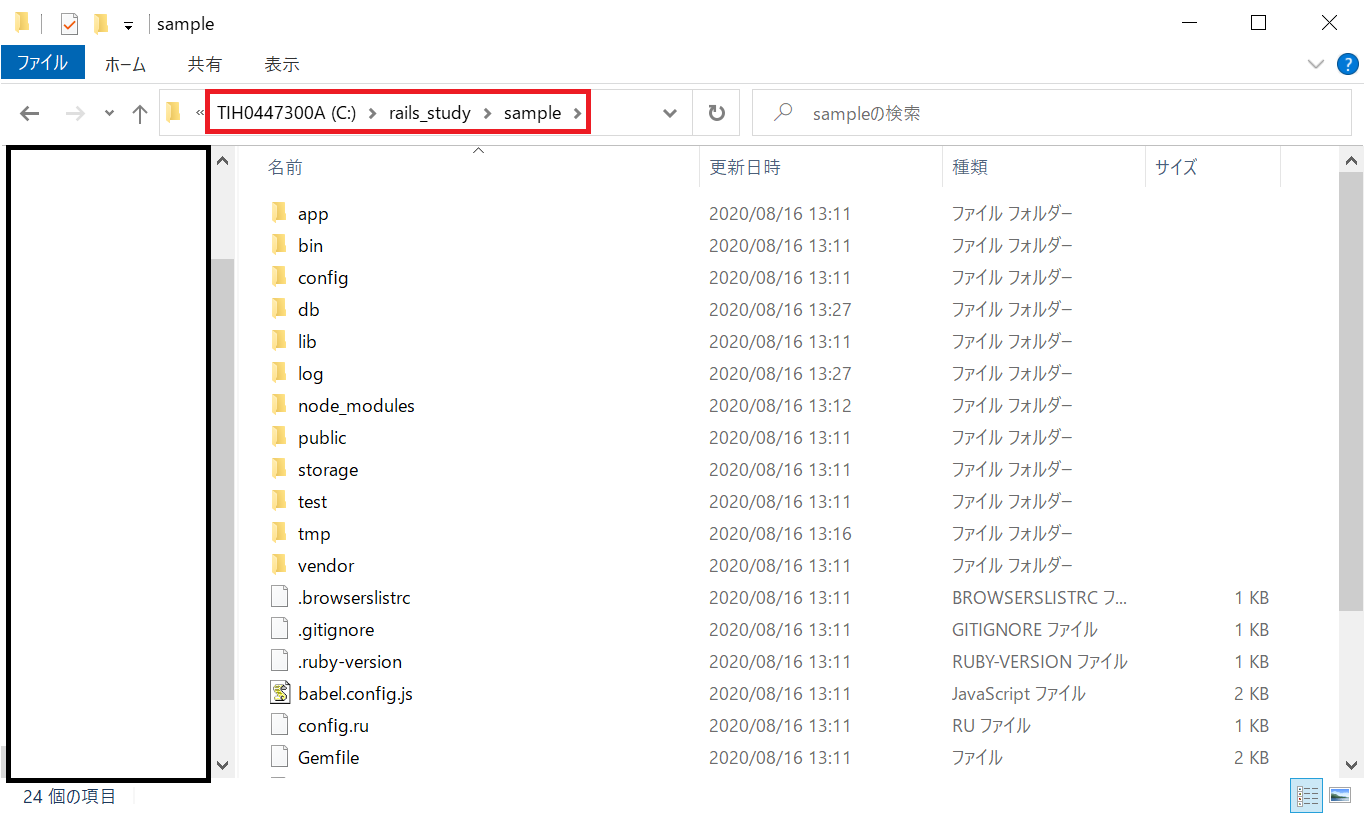Go back to previous folder
The width and height of the screenshot is (1365, 814).
[29, 114]
